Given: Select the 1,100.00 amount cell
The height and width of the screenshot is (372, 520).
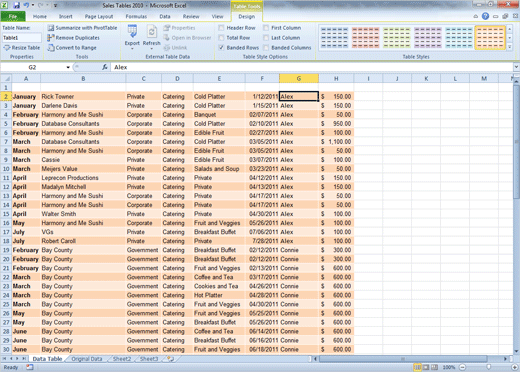Looking at the screenshot, I should [x=336, y=142].
